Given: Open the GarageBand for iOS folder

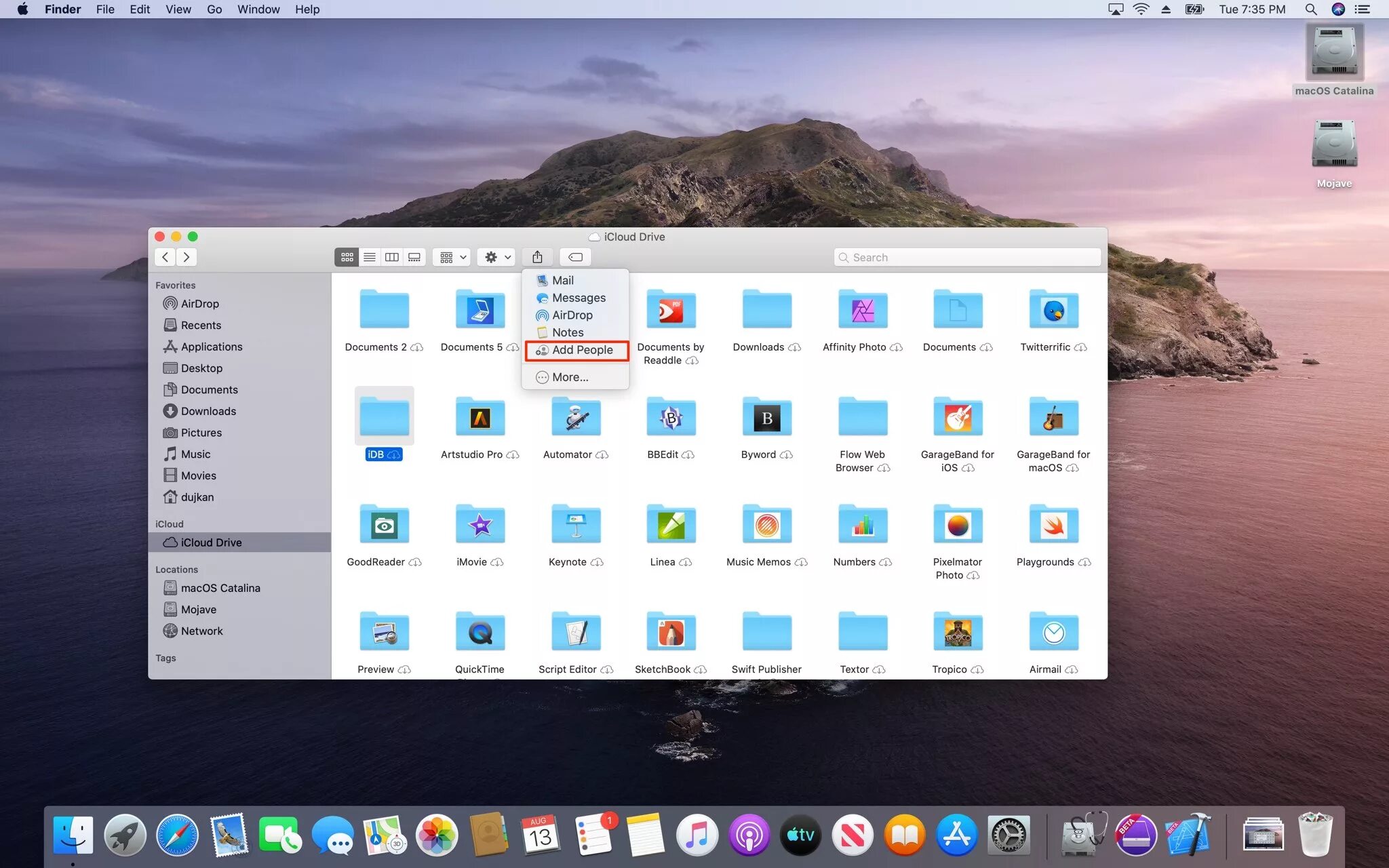Looking at the screenshot, I should [957, 417].
